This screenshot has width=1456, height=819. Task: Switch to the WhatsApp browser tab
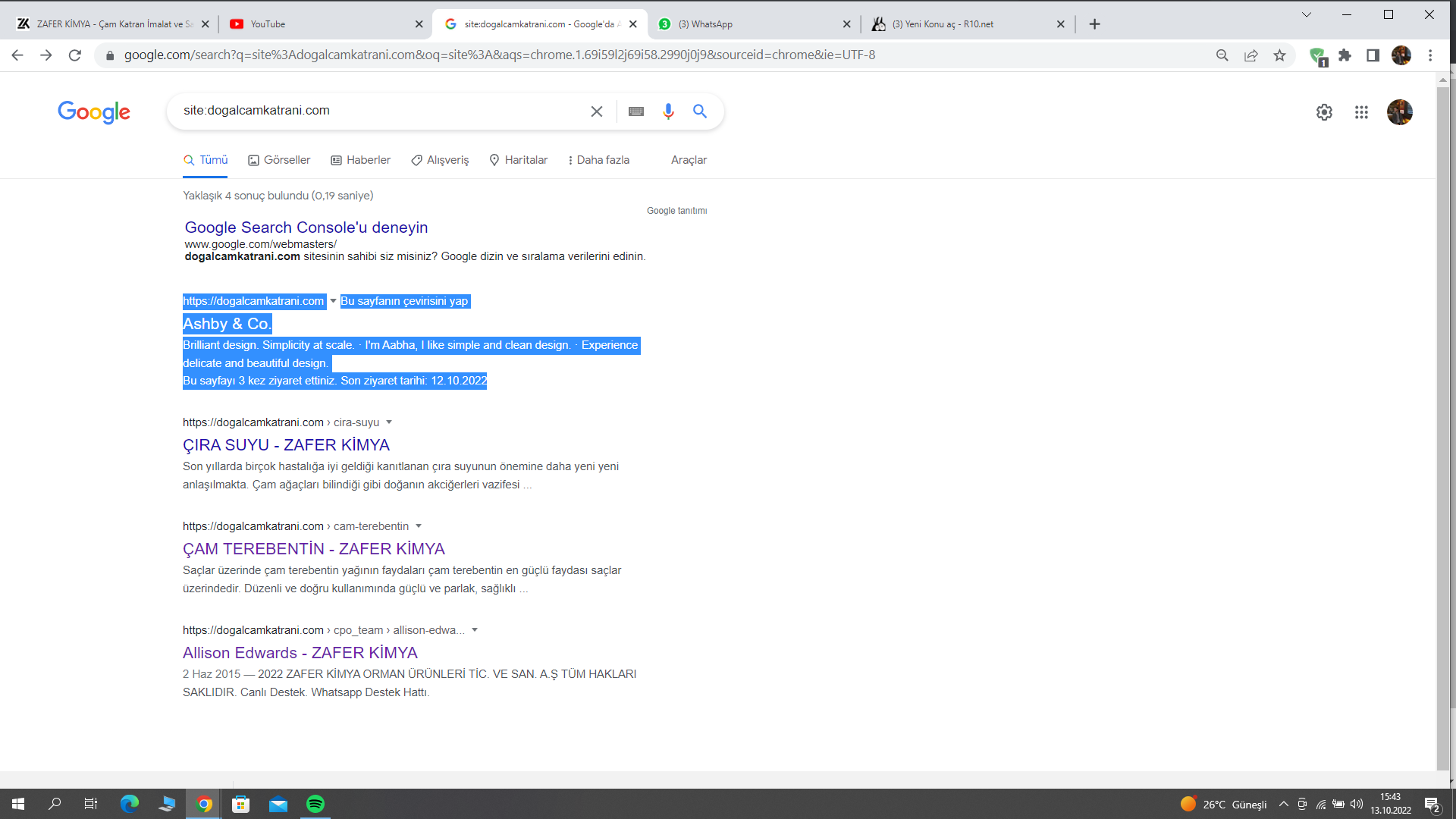click(x=753, y=24)
